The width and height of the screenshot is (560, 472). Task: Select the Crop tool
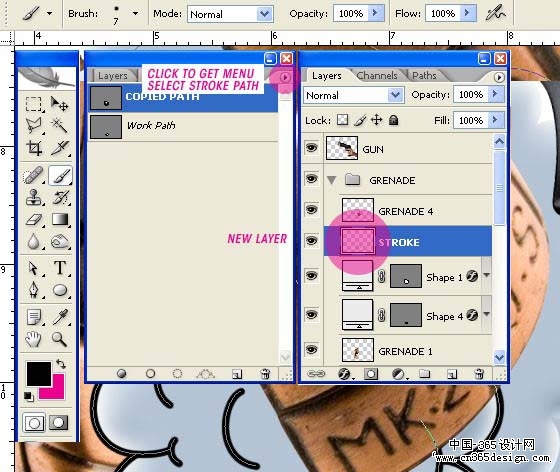point(34,148)
